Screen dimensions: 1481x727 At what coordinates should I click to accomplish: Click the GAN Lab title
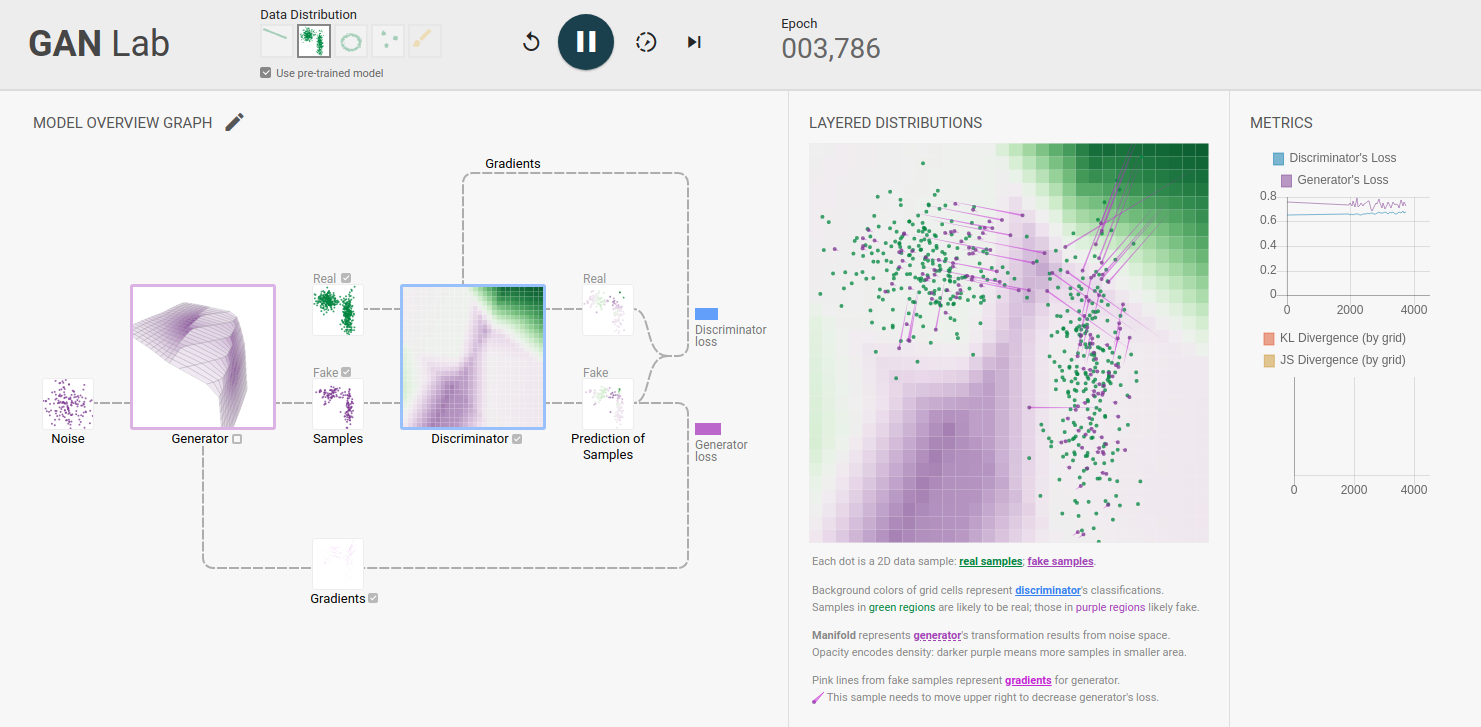[99, 43]
